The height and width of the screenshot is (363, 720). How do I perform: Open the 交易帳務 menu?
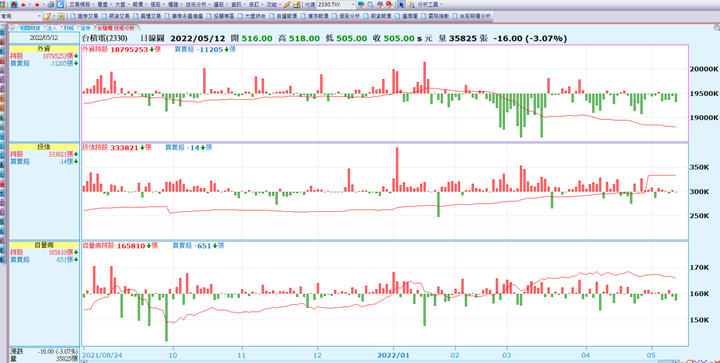[x=79, y=5]
